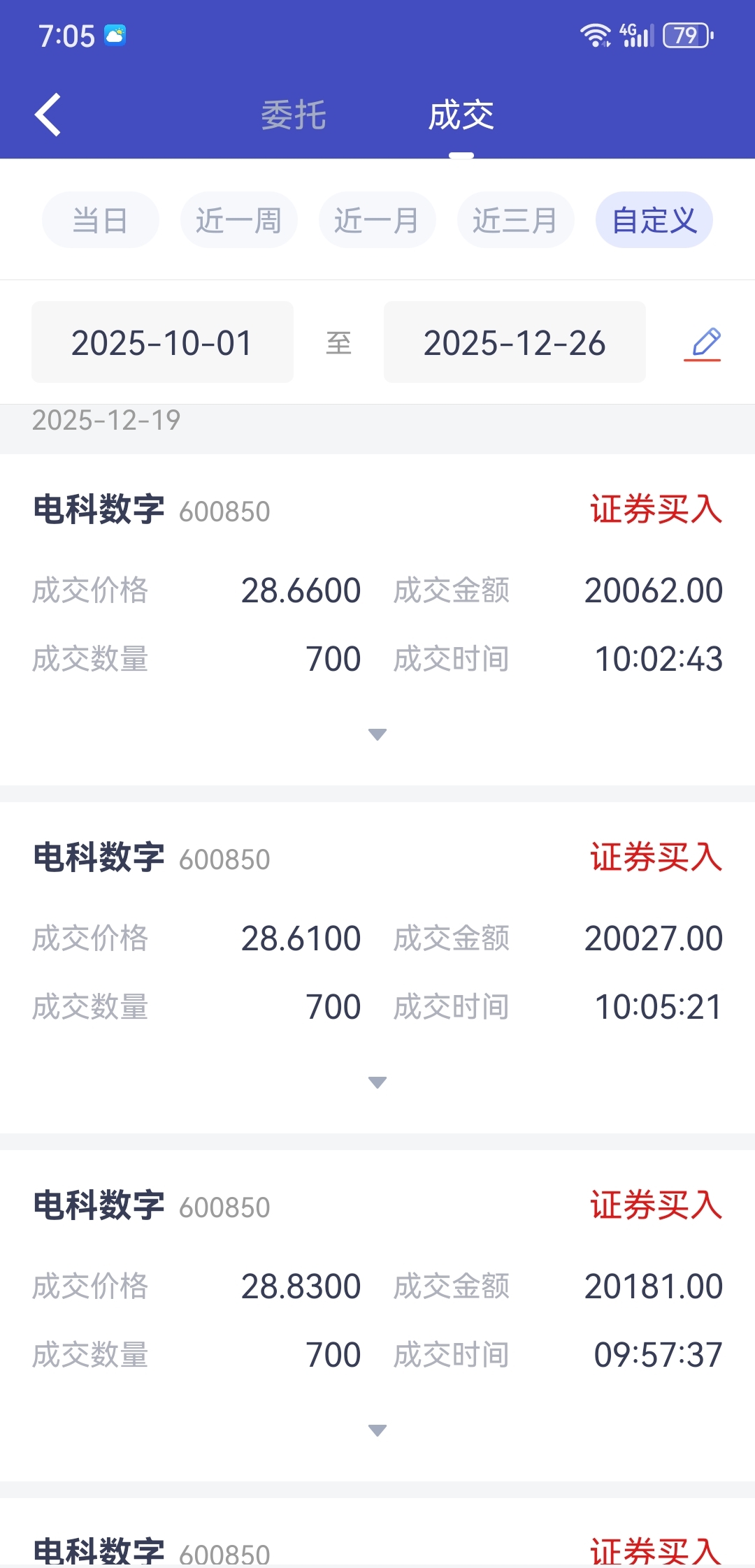The width and height of the screenshot is (755, 1568).
Task: Expand details for the 10:05:21 trade
Action: coord(377,1082)
